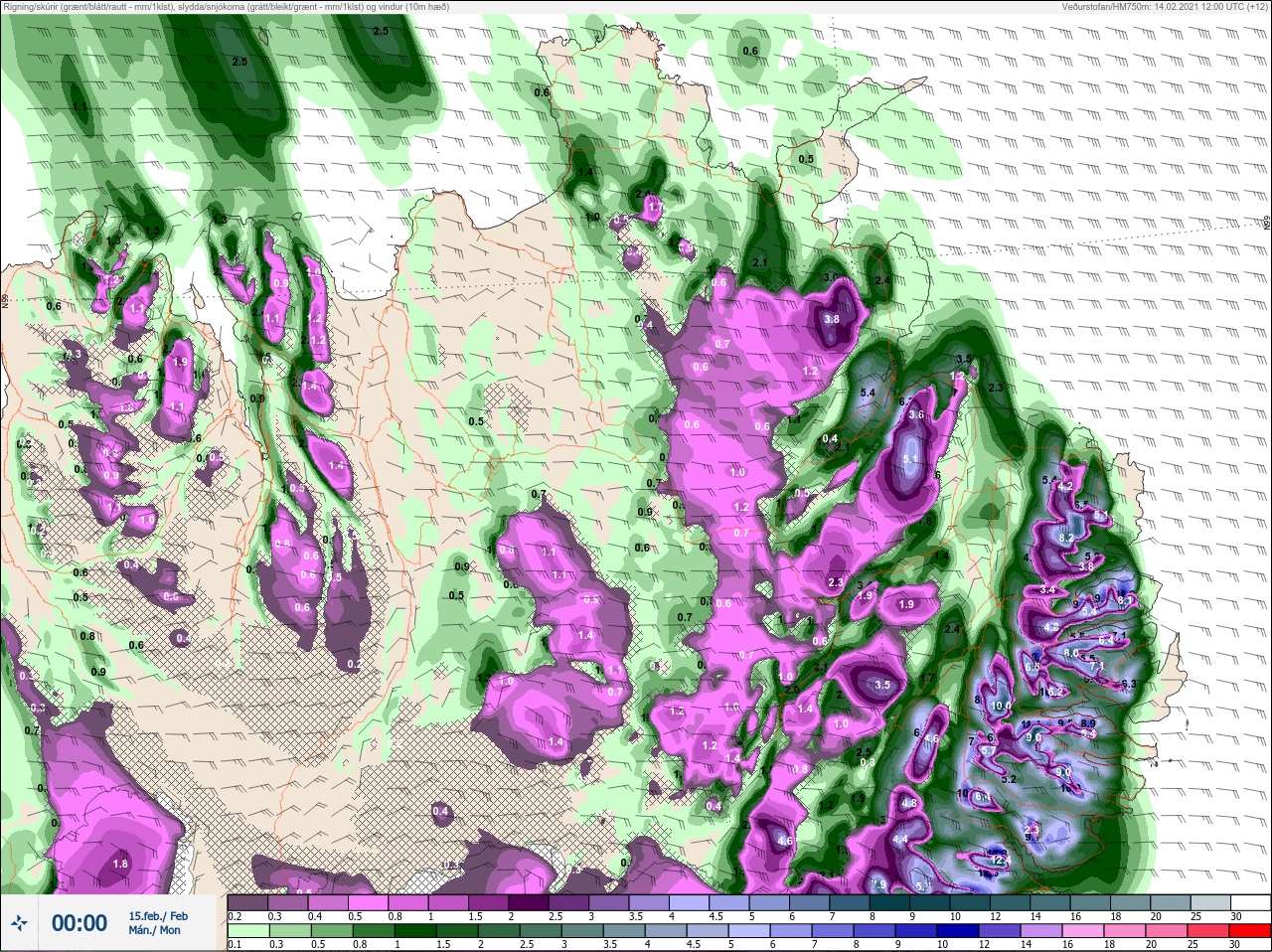Select the darkest purple 2 mm snow legend swatch
Screen dimensions: 1272x952
(x=529, y=902)
